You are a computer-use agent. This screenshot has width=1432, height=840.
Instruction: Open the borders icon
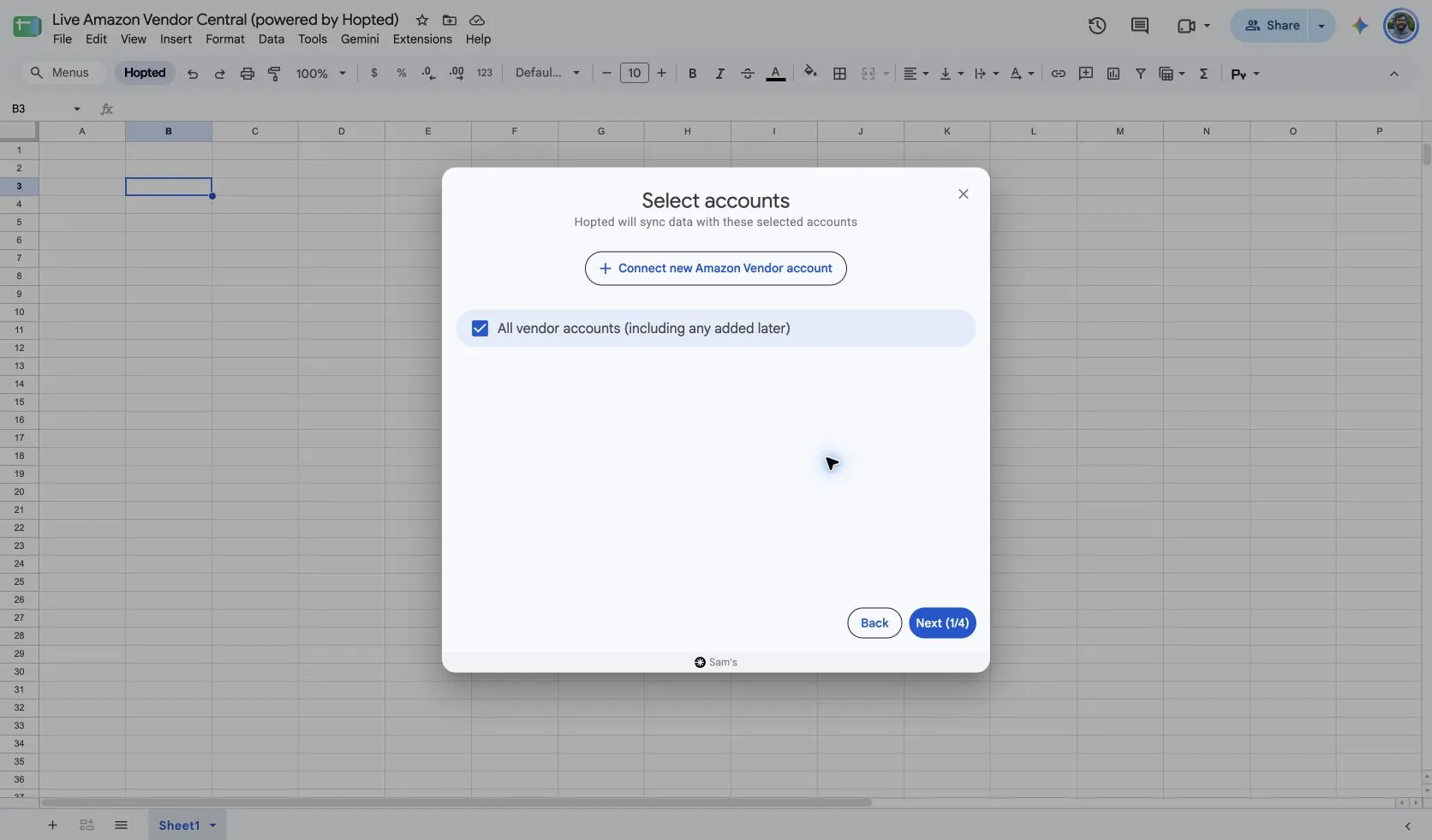(x=839, y=74)
